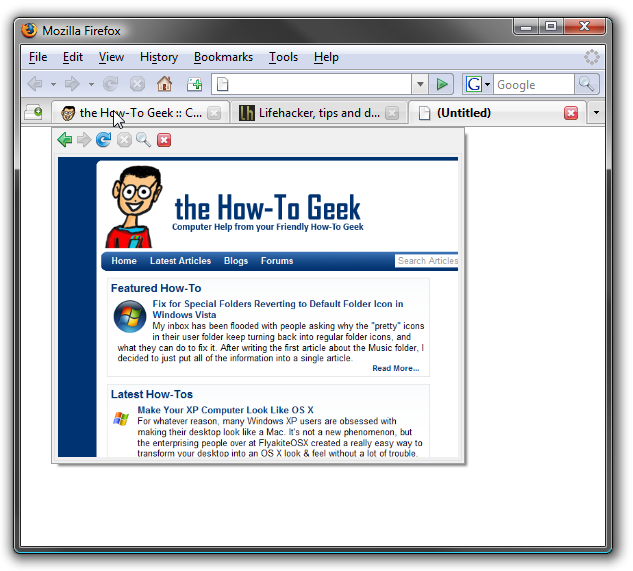Open the list-all-tabs dropdown arrow
633x571 pixels.
pos(596,113)
